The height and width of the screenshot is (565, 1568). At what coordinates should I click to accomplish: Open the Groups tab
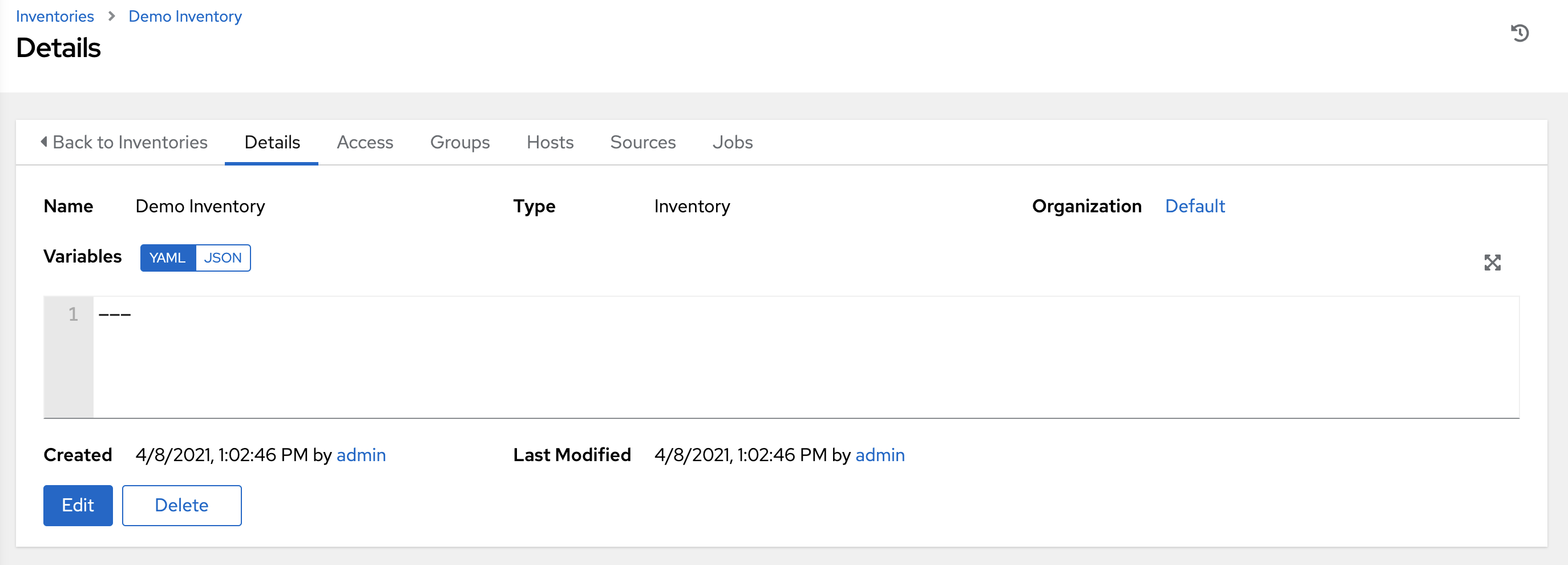(459, 143)
